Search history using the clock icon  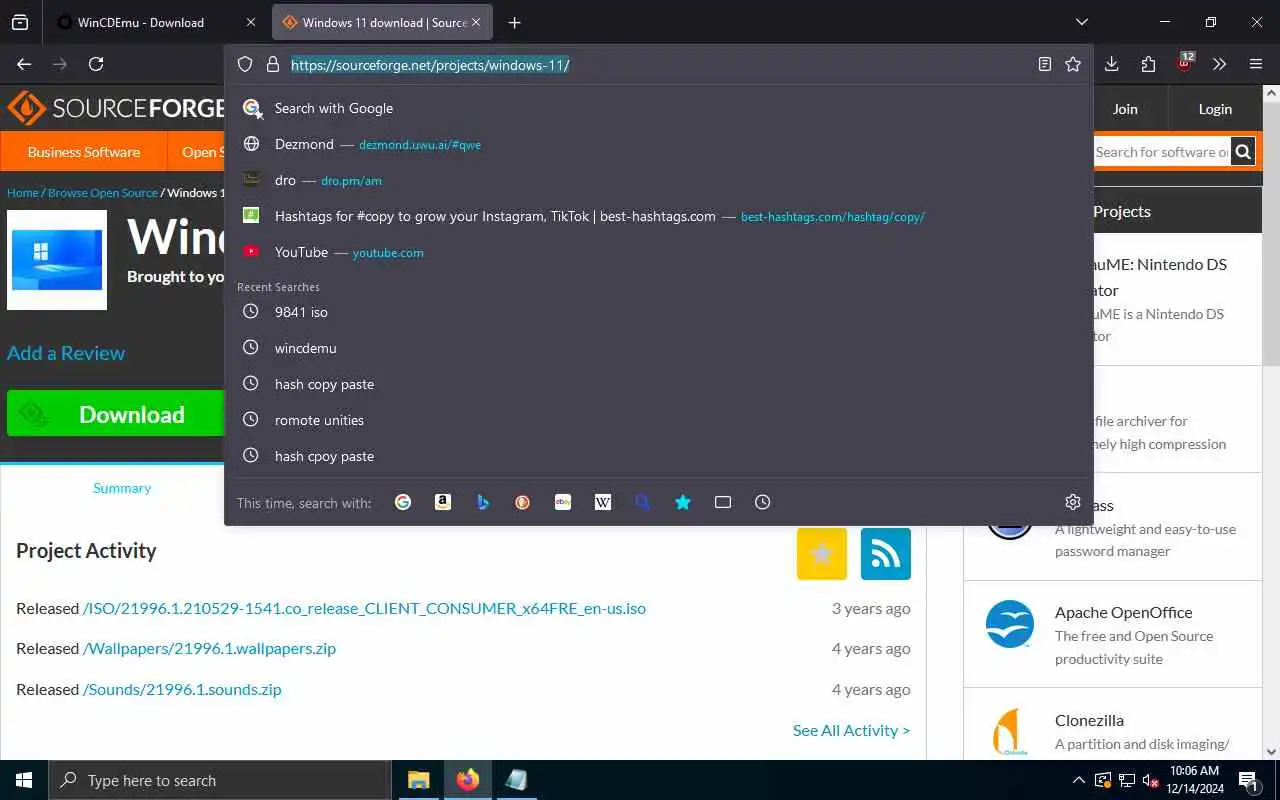coord(763,502)
